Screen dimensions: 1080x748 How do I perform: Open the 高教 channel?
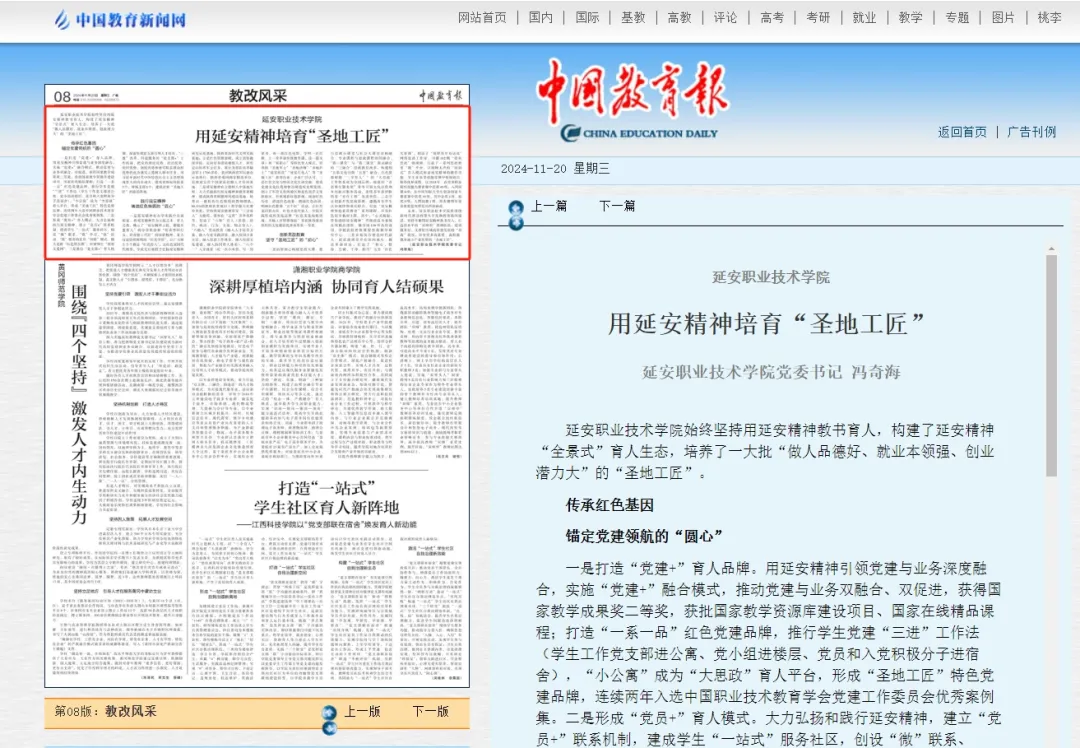pyautogui.click(x=679, y=17)
